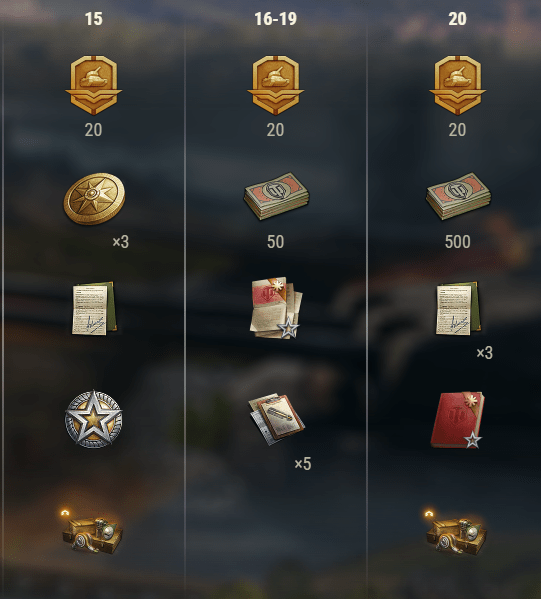Open the equipment crate reward in column 15
This screenshot has height=599, width=541.
[x=92, y=532]
